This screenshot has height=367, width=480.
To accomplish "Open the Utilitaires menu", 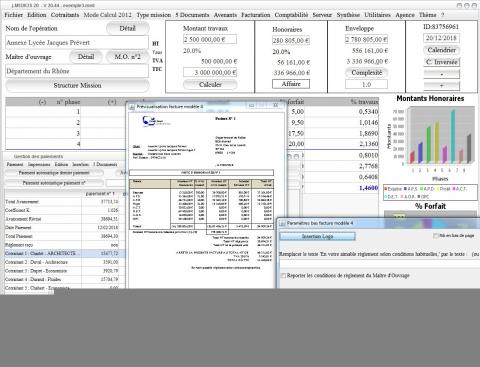I will point(377,15).
